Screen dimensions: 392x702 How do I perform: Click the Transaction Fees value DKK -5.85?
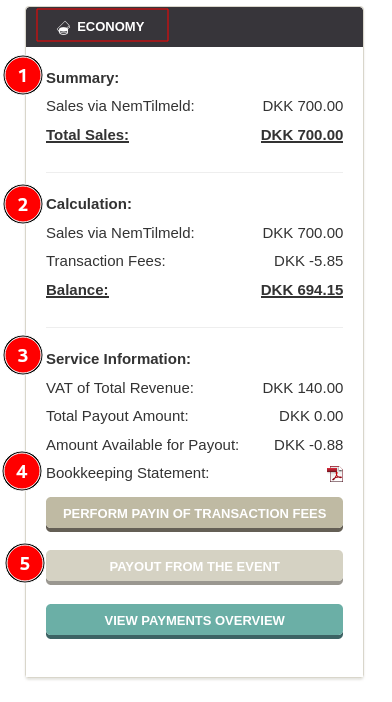coord(309,261)
